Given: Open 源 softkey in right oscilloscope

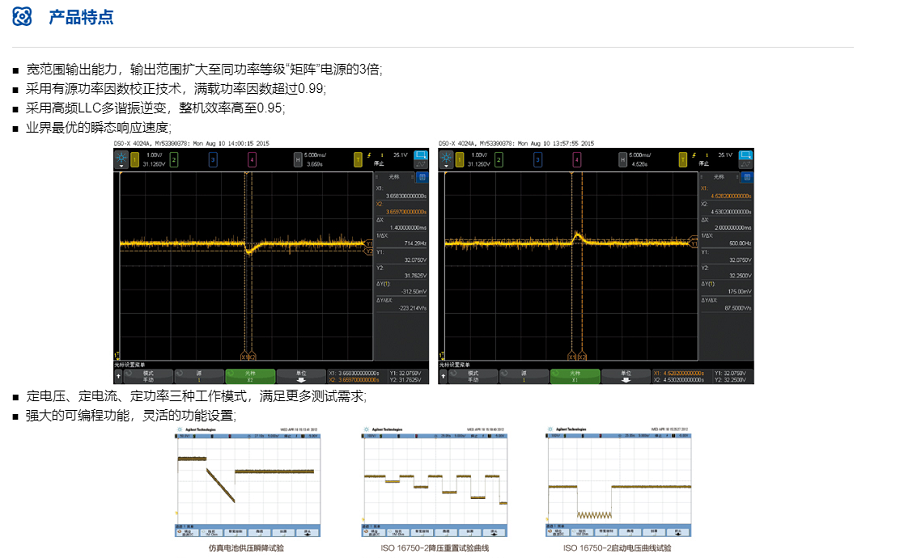Looking at the screenshot, I should point(521,376).
